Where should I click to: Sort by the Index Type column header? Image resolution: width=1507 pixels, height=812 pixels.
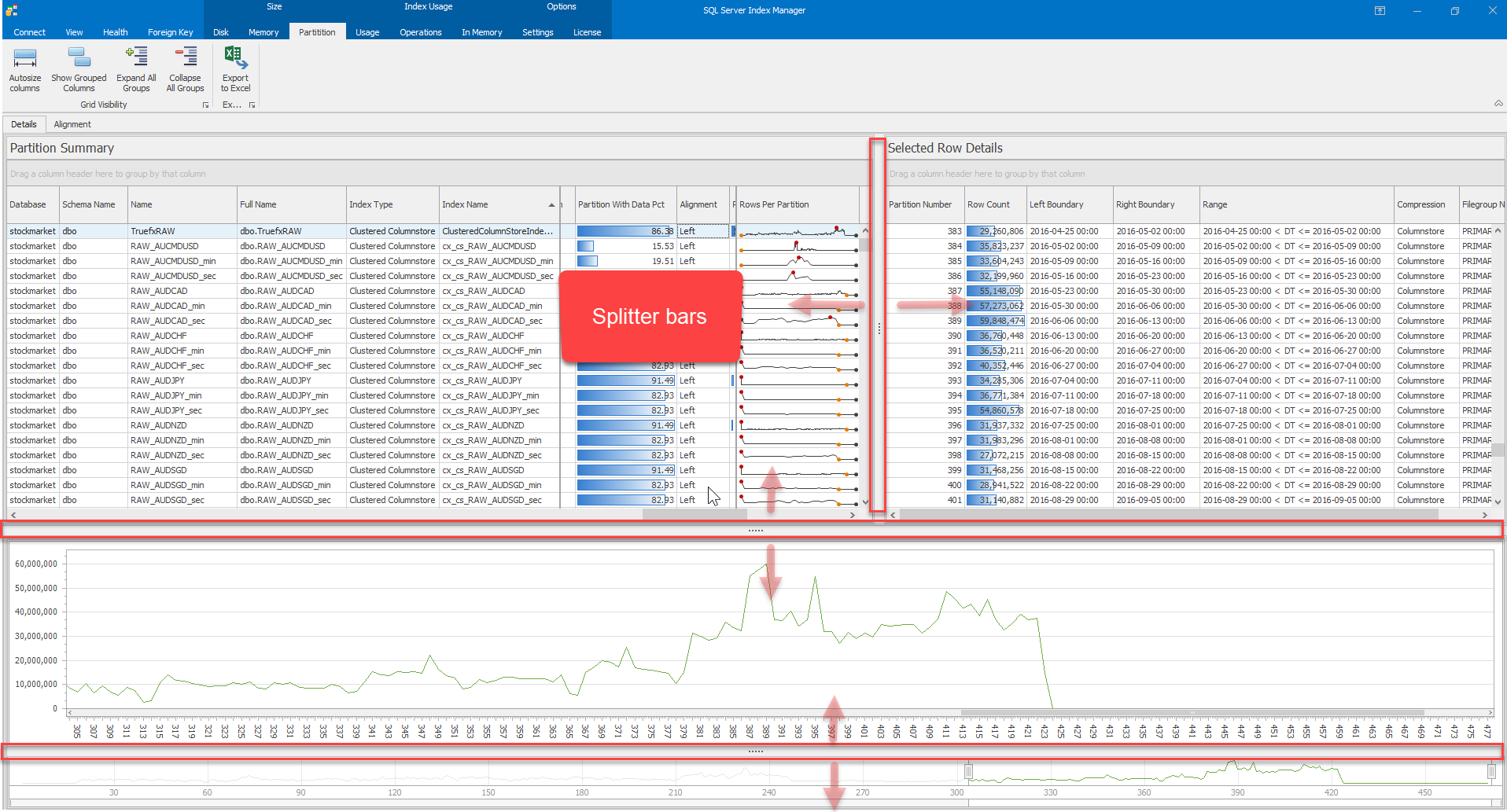point(392,204)
